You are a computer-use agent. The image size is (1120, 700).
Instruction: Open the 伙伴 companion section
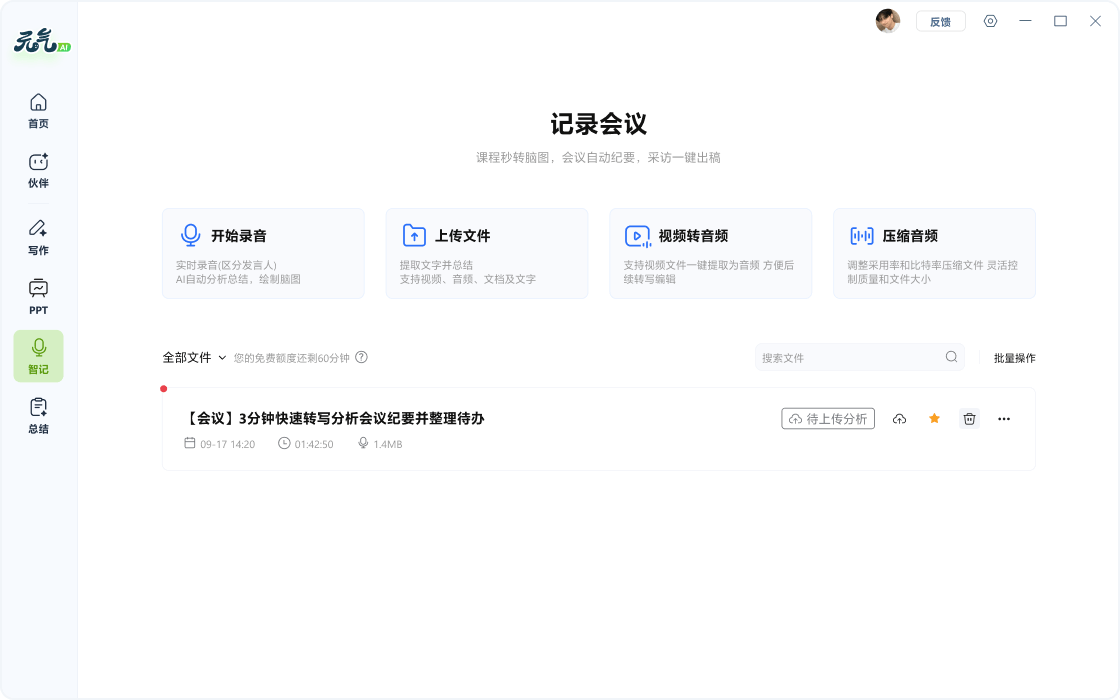pos(38,170)
